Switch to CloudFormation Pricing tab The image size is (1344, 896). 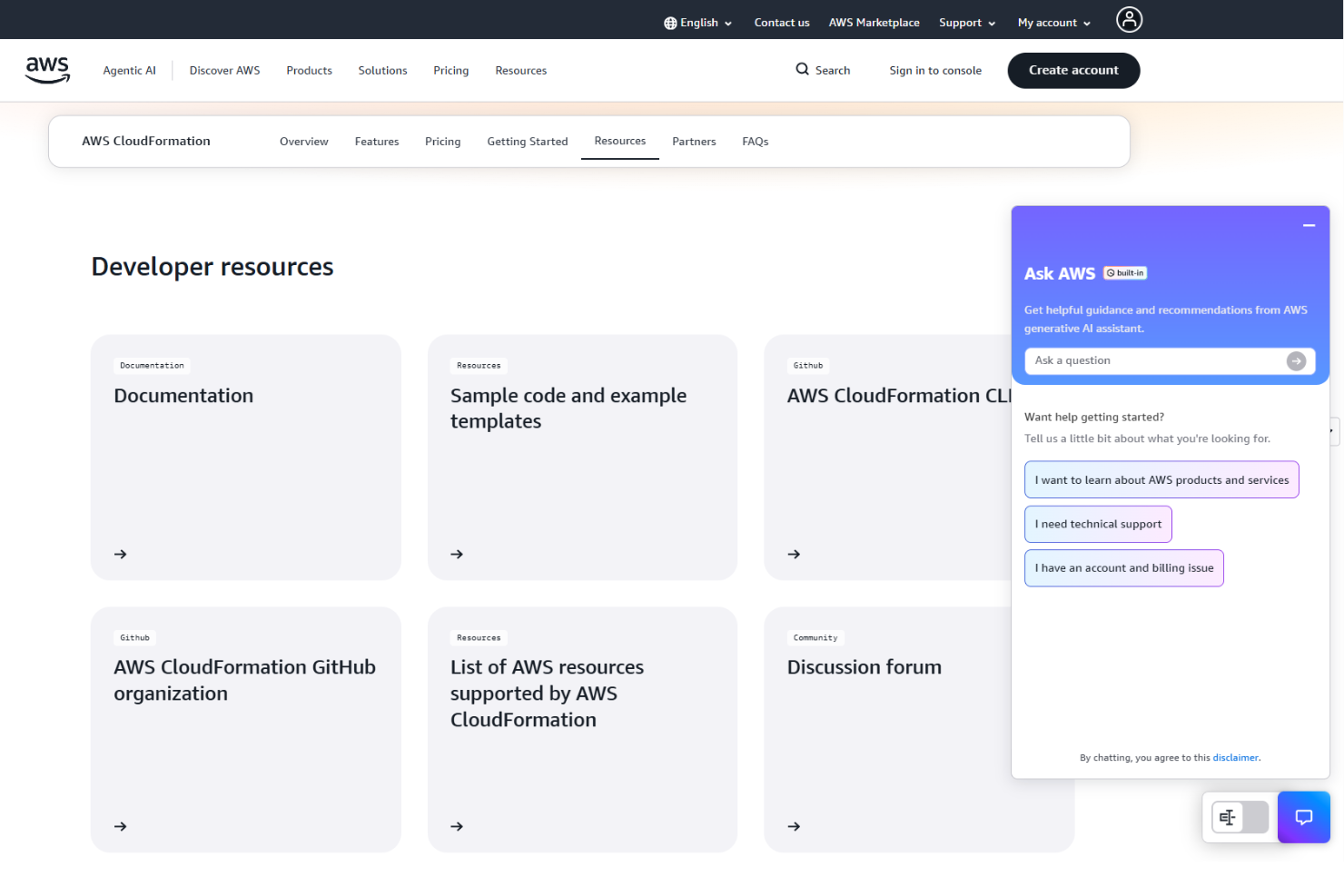click(x=442, y=142)
